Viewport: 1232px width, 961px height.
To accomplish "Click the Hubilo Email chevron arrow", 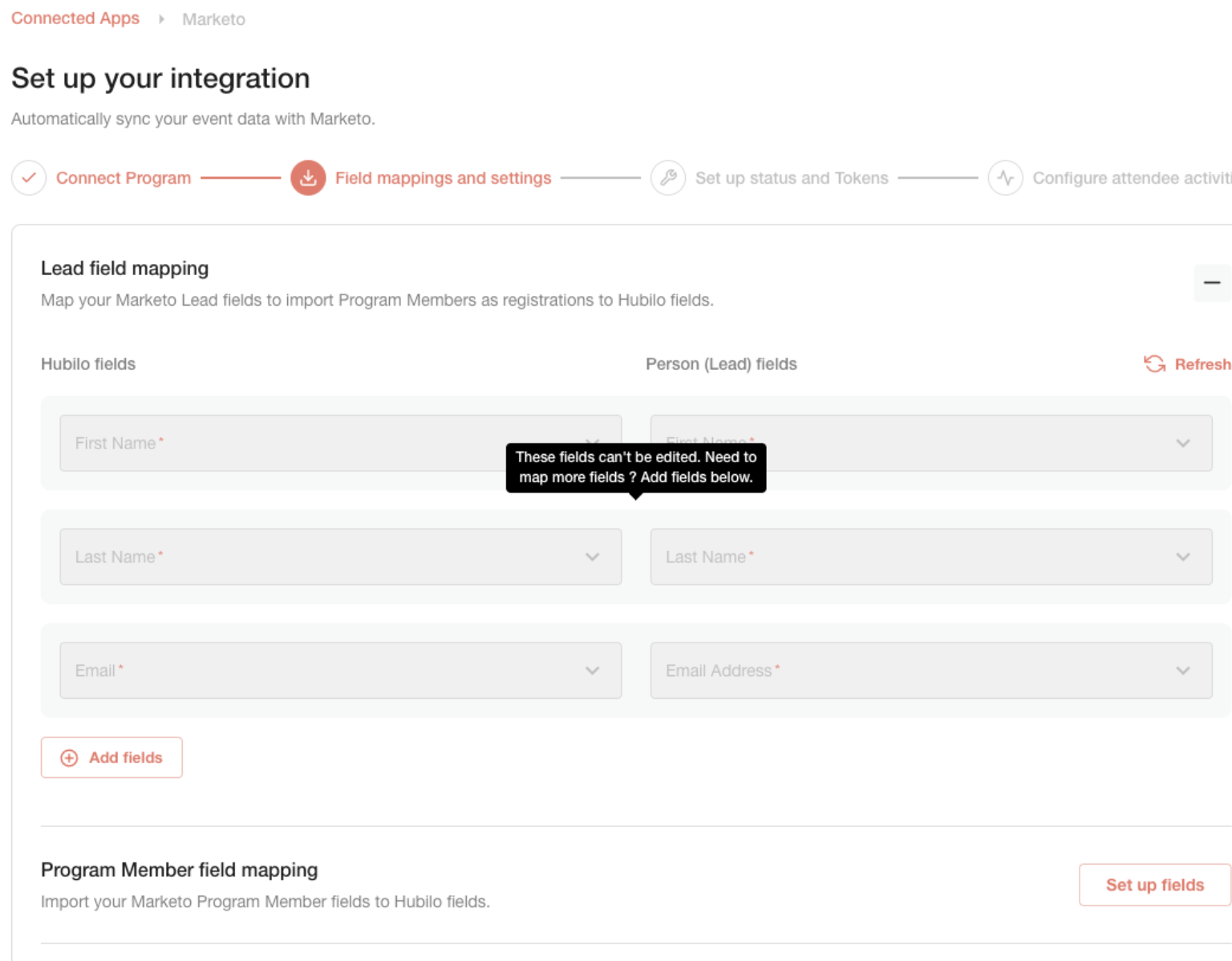I will coord(593,671).
